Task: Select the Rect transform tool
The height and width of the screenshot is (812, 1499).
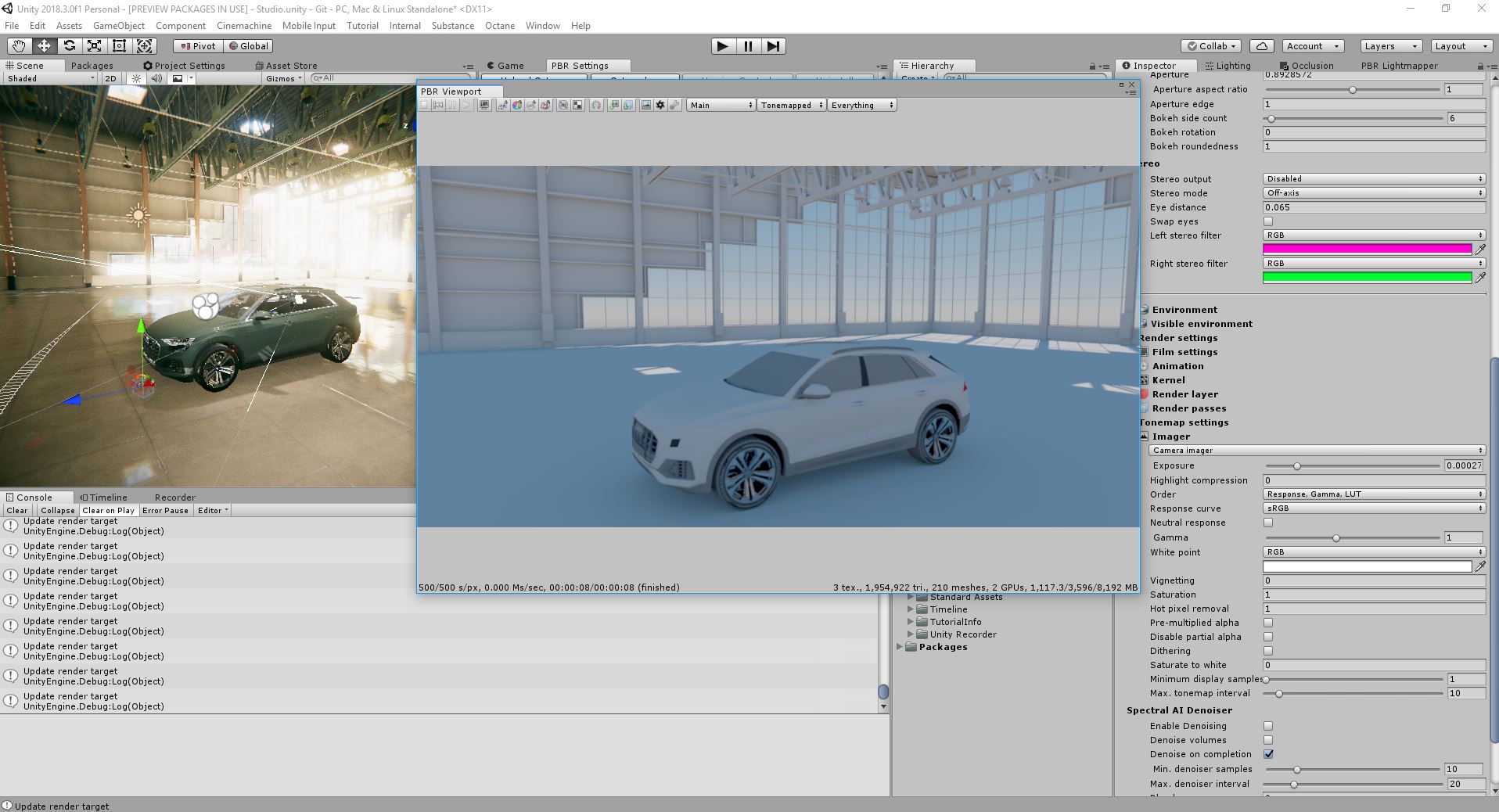Action: pos(119,46)
